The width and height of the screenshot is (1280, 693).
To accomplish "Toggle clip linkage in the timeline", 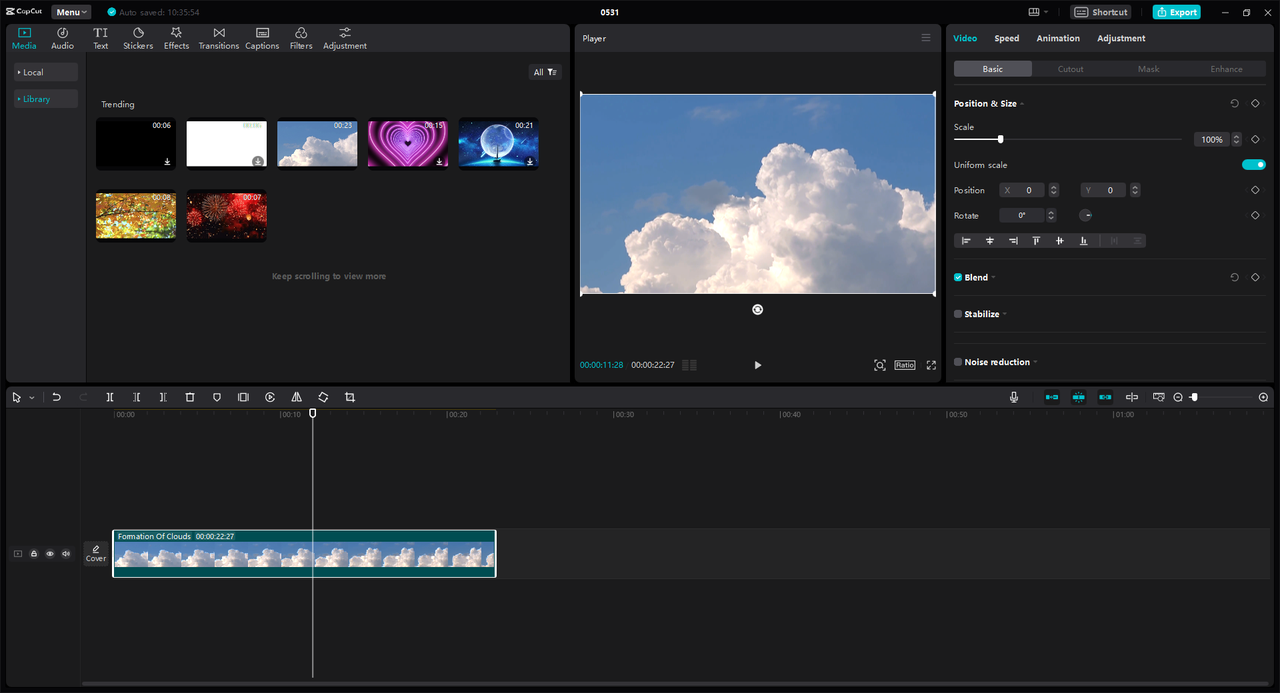I will [x=1105, y=397].
